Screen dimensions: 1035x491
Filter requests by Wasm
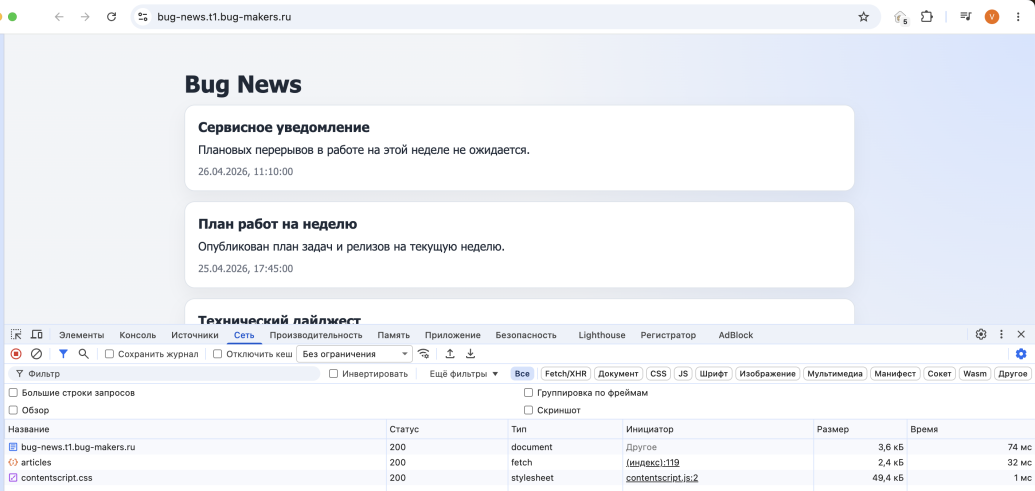pyautogui.click(x=974, y=374)
